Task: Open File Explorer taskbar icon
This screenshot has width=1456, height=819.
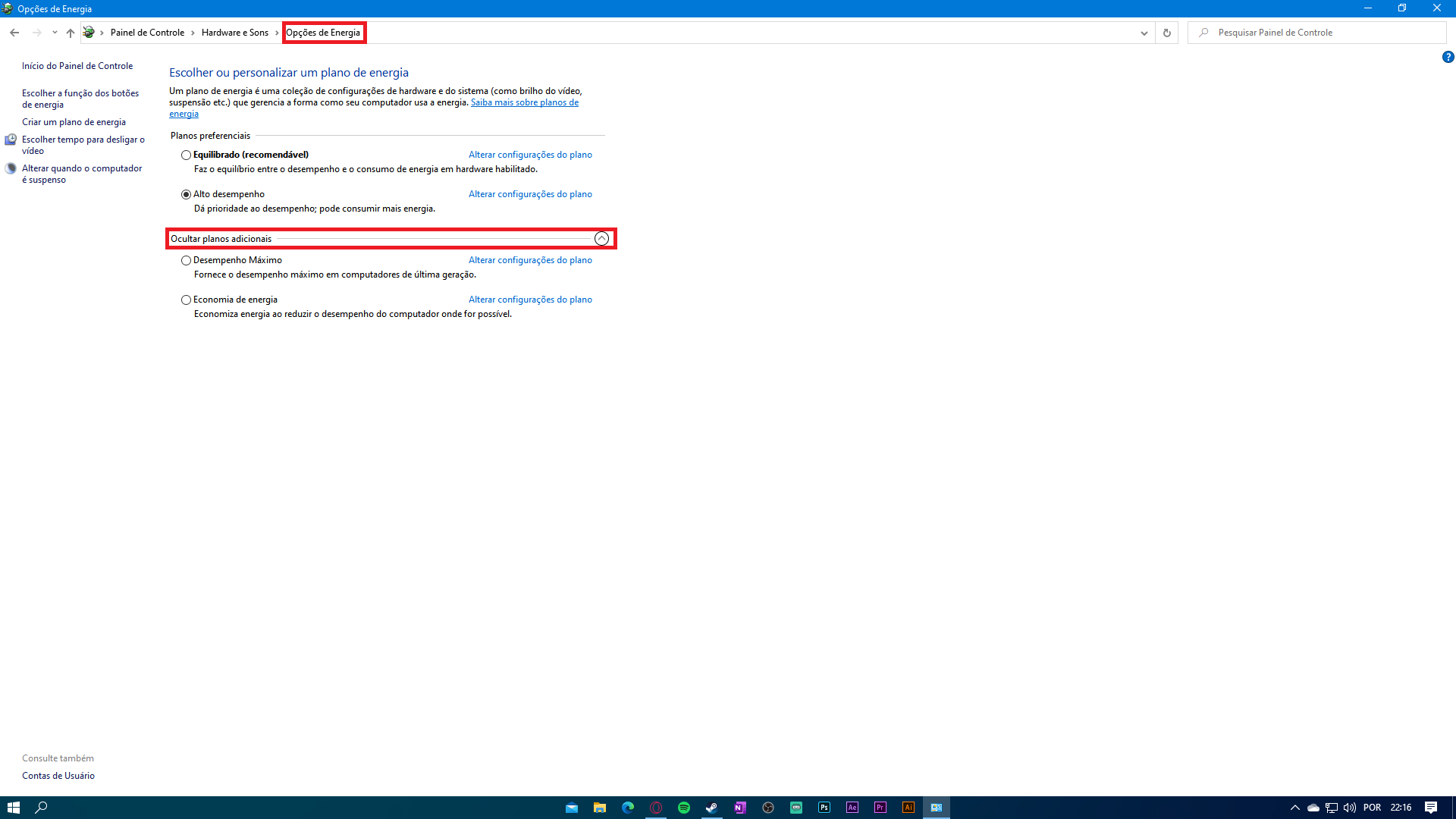Action: (600, 808)
